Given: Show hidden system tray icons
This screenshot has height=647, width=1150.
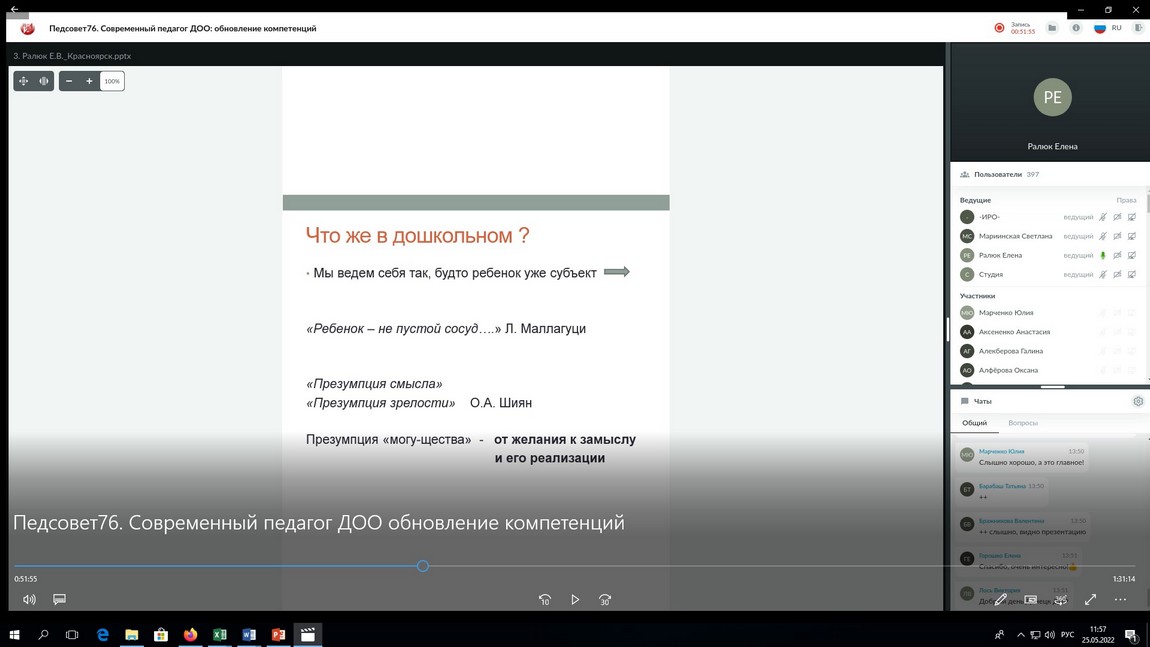Looking at the screenshot, I should [x=1020, y=635].
